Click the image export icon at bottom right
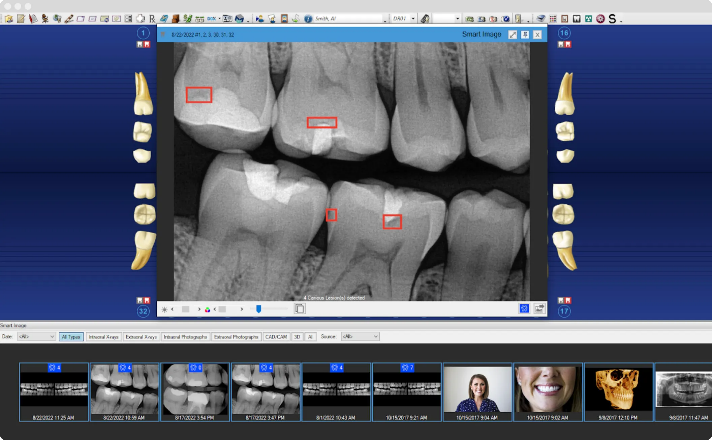 (x=539, y=309)
